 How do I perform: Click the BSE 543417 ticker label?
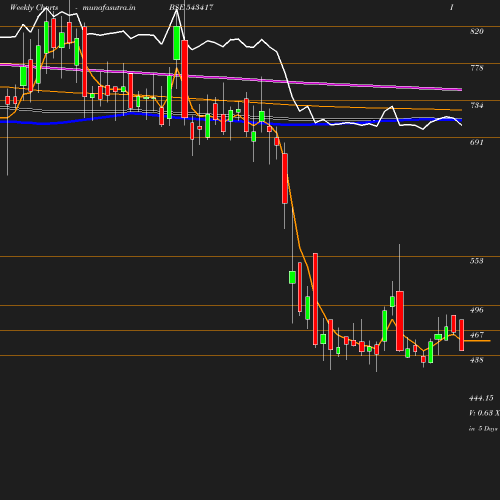[x=191, y=7]
